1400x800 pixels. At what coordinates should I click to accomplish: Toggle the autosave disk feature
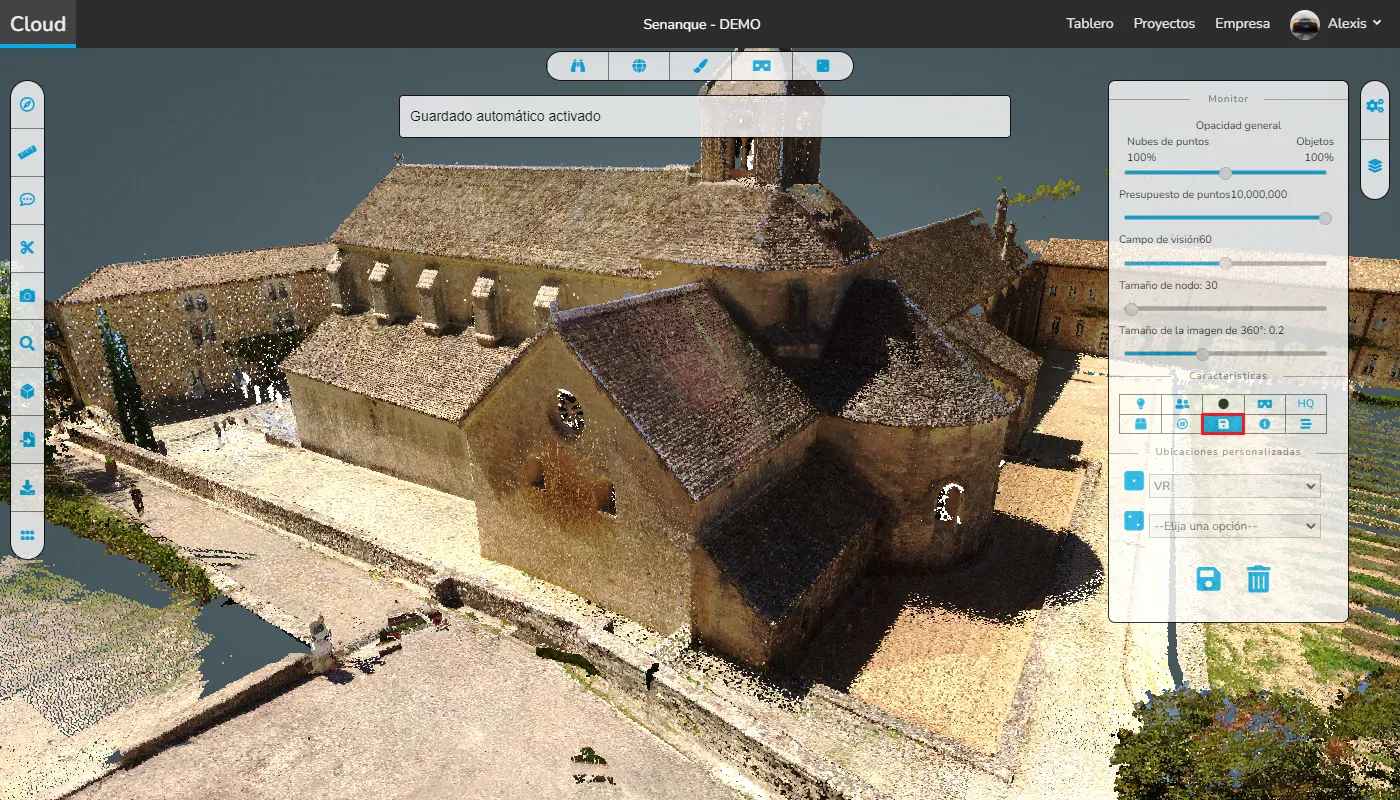1223,424
